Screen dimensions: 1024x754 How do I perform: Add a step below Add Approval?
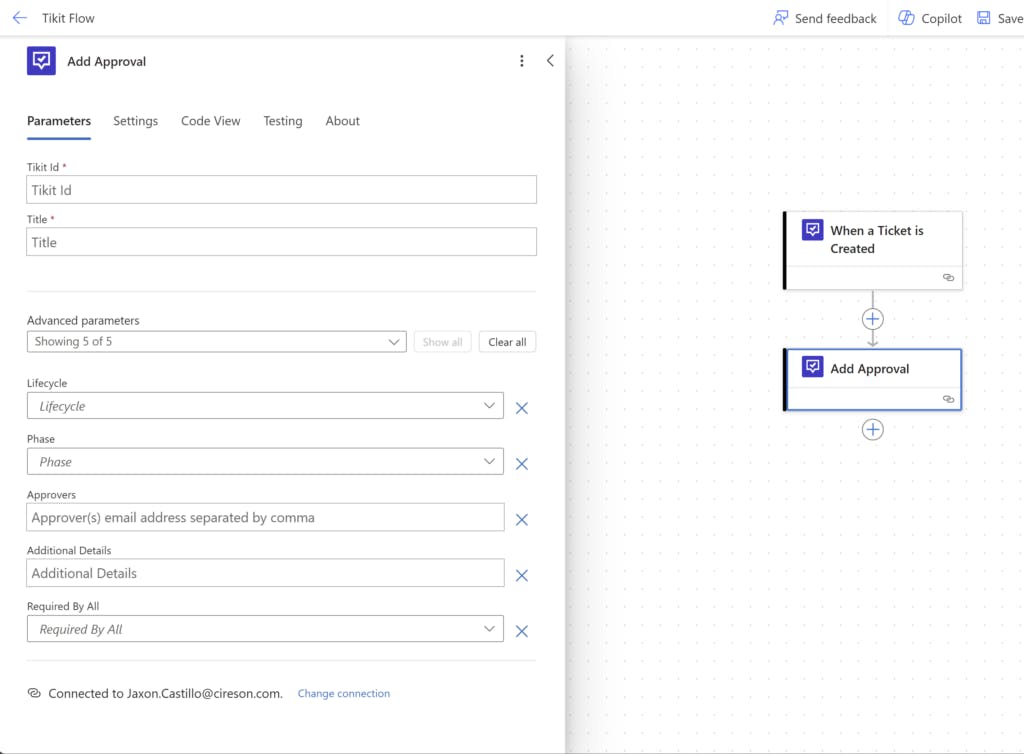(873, 429)
